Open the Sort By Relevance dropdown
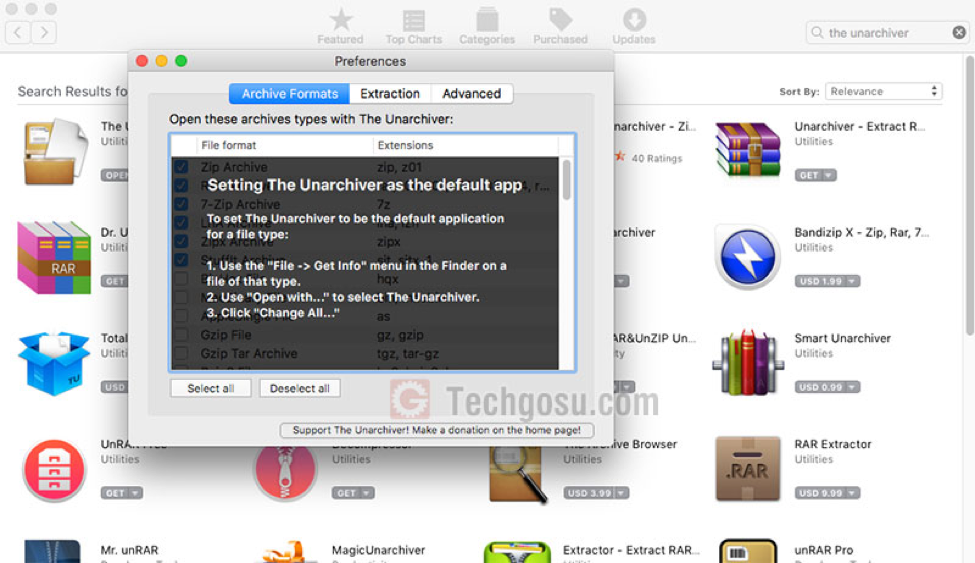This screenshot has width=975, height=563. click(883, 91)
